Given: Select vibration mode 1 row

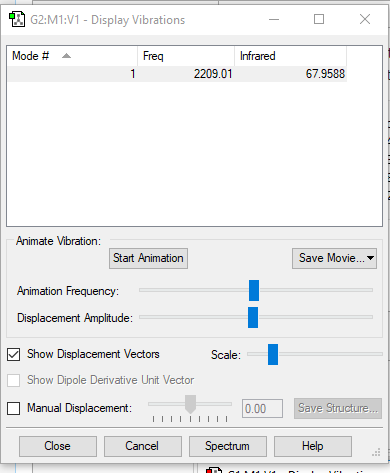Looking at the screenshot, I should tap(177, 74).
